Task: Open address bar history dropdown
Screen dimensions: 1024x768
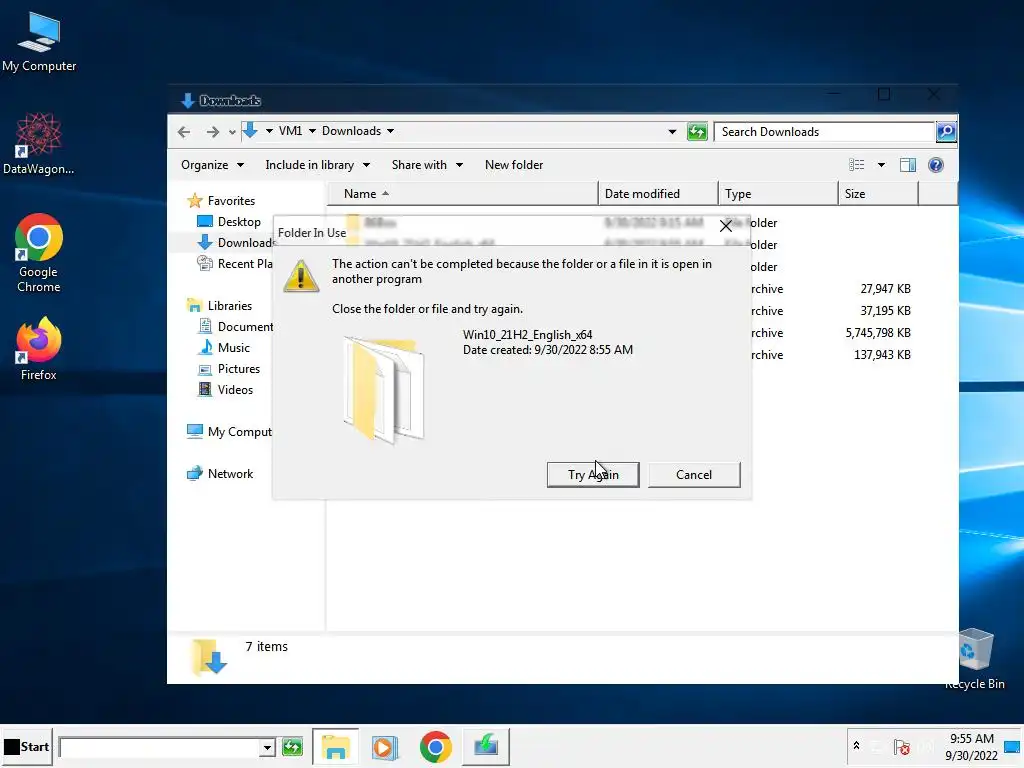Action: tap(672, 132)
